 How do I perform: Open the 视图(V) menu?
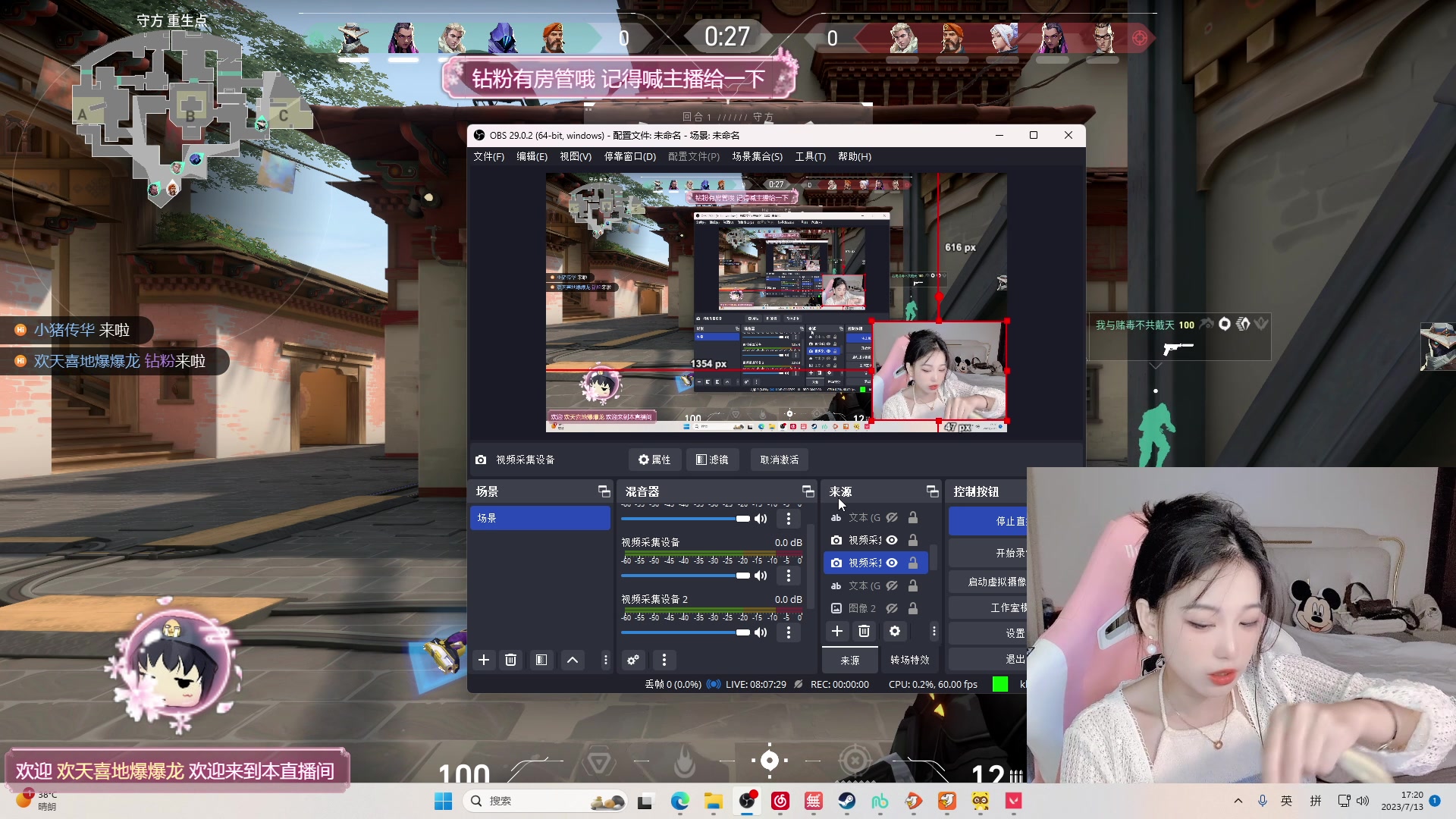coord(576,156)
